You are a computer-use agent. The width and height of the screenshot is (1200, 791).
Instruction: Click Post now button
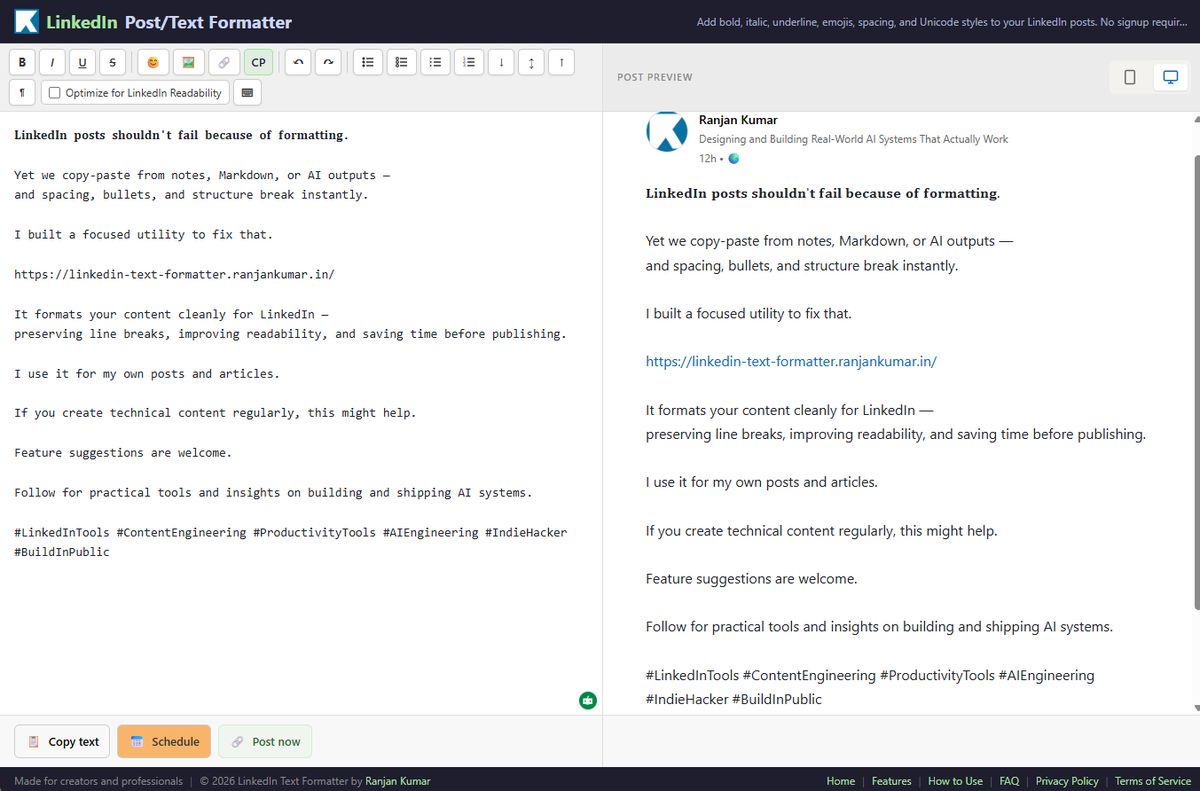[265, 741]
